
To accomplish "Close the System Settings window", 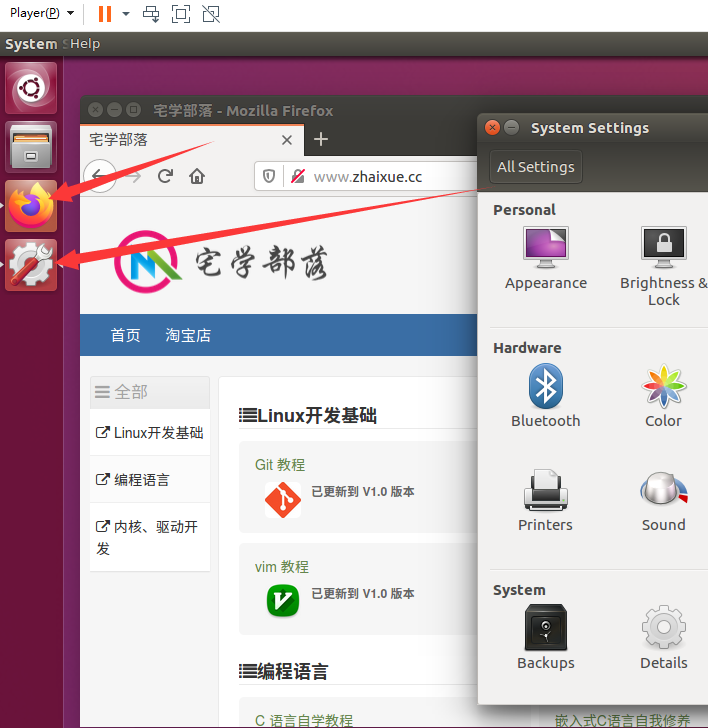I will (x=493, y=127).
